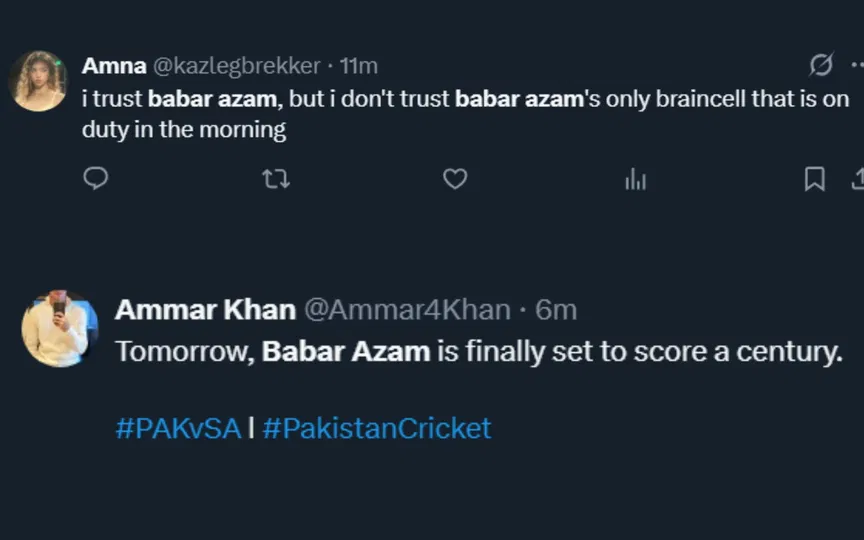
Task: Open Ammar Khan's profile picture
Action: (x=60, y=329)
